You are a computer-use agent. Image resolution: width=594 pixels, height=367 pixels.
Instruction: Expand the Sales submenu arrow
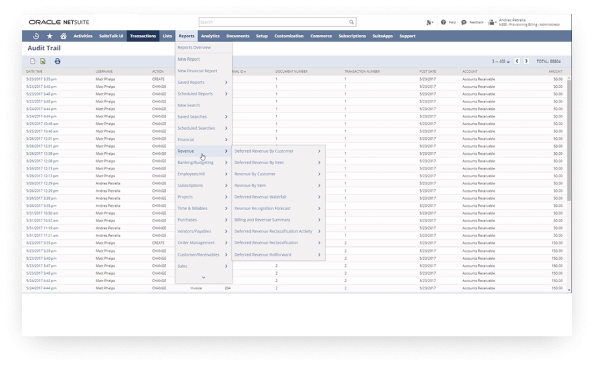(x=226, y=266)
